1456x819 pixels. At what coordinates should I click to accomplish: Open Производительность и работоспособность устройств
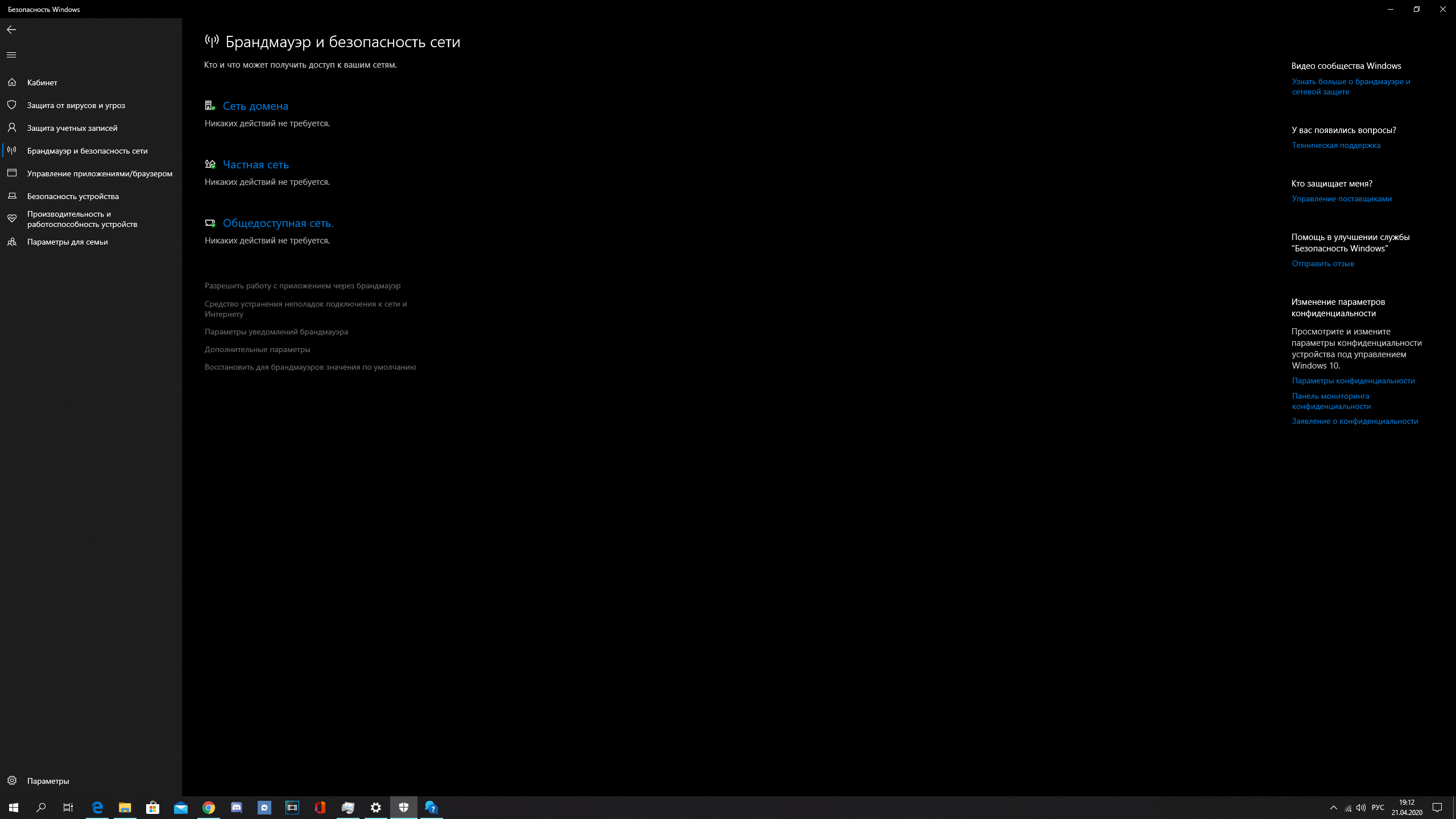tap(82, 219)
